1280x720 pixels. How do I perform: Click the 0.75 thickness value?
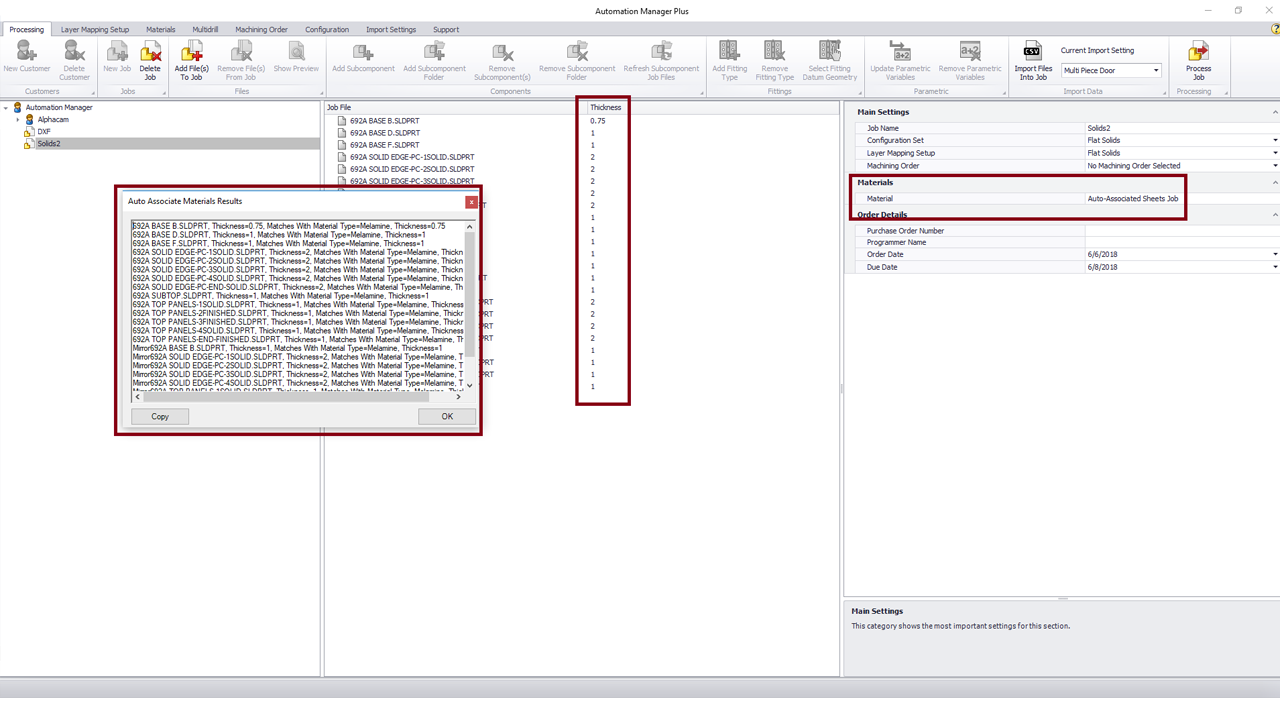tap(597, 121)
